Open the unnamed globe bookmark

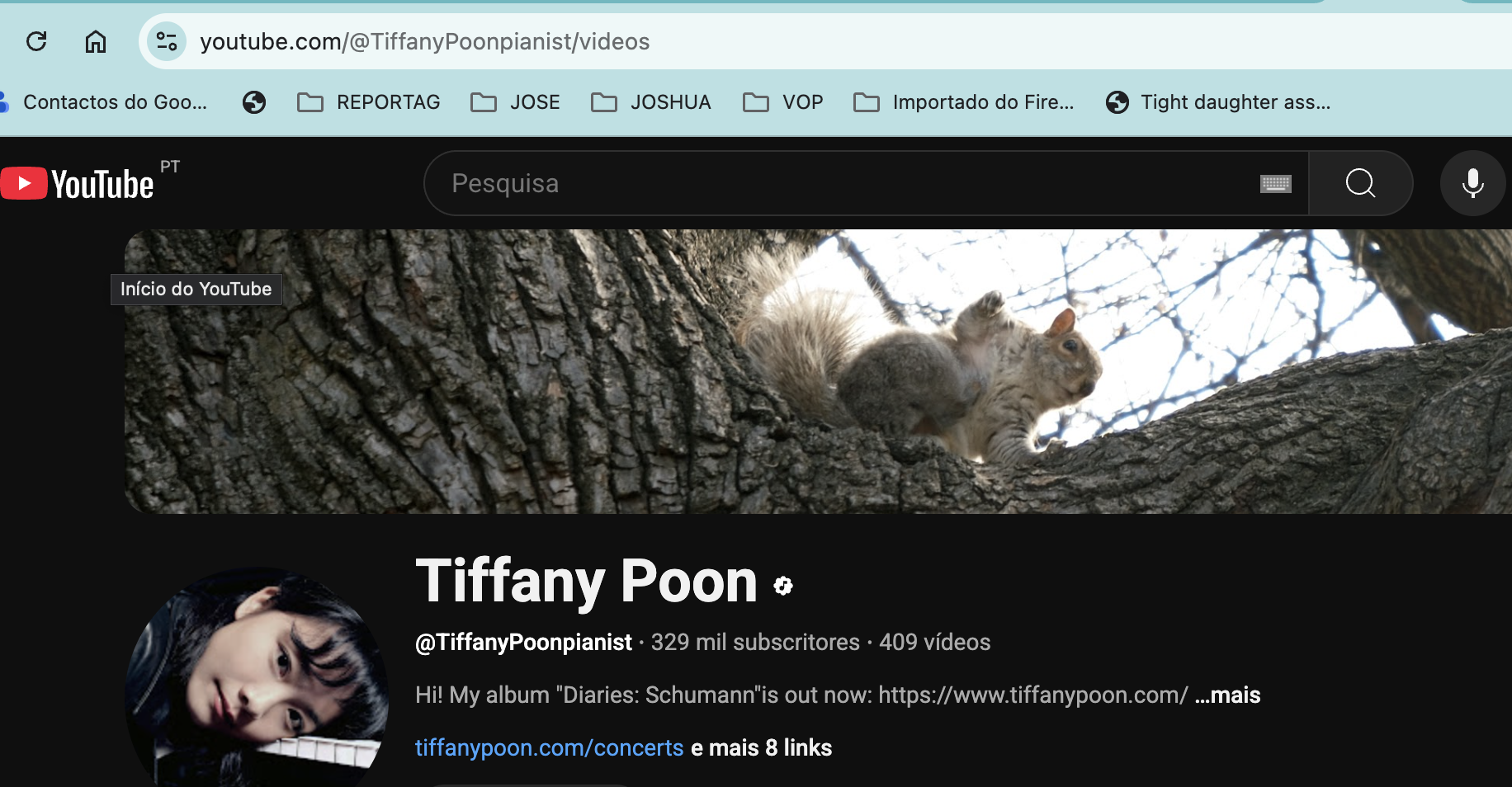254,102
